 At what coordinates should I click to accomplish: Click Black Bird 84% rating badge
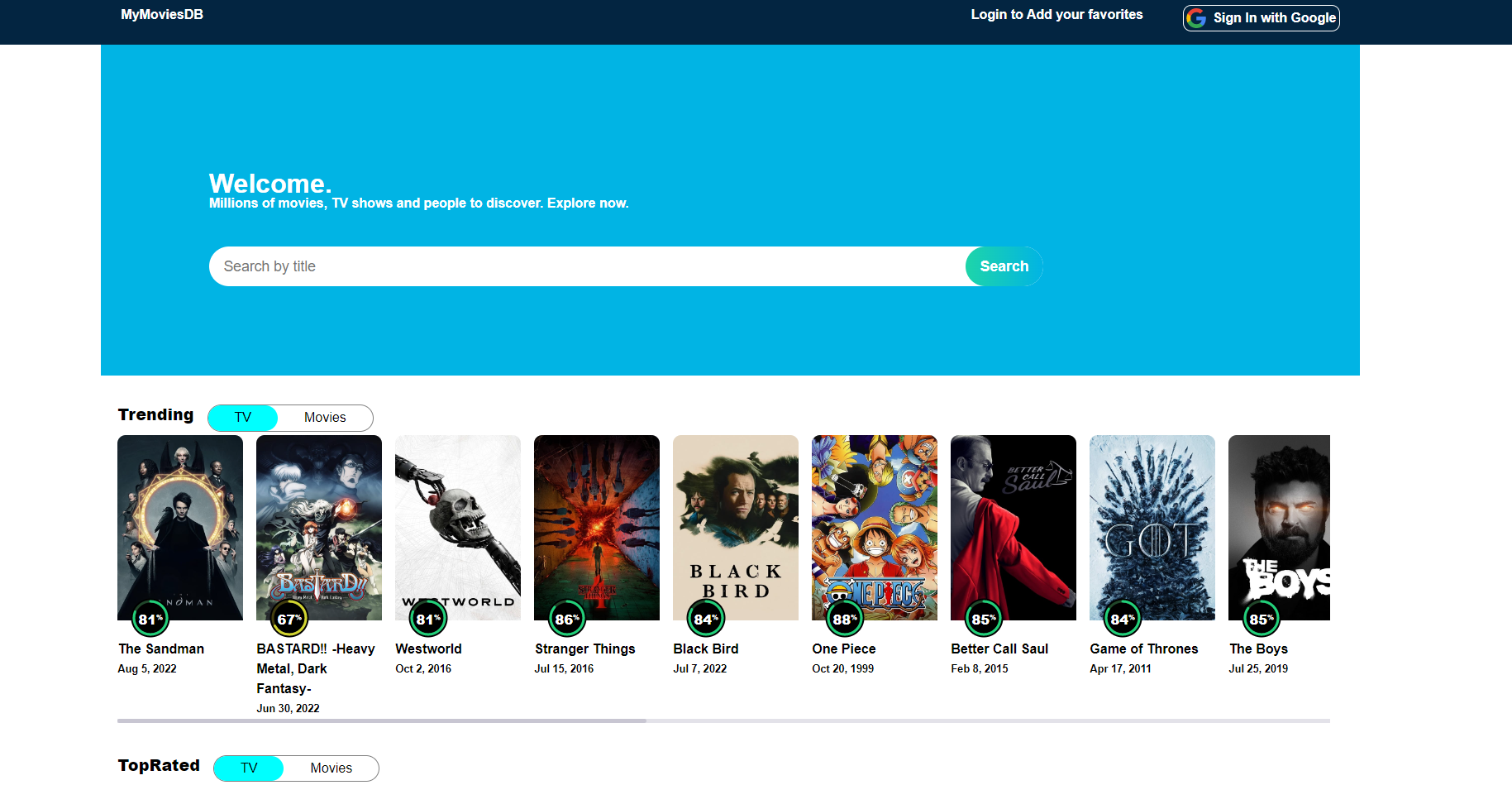click(x=706, y=619)
